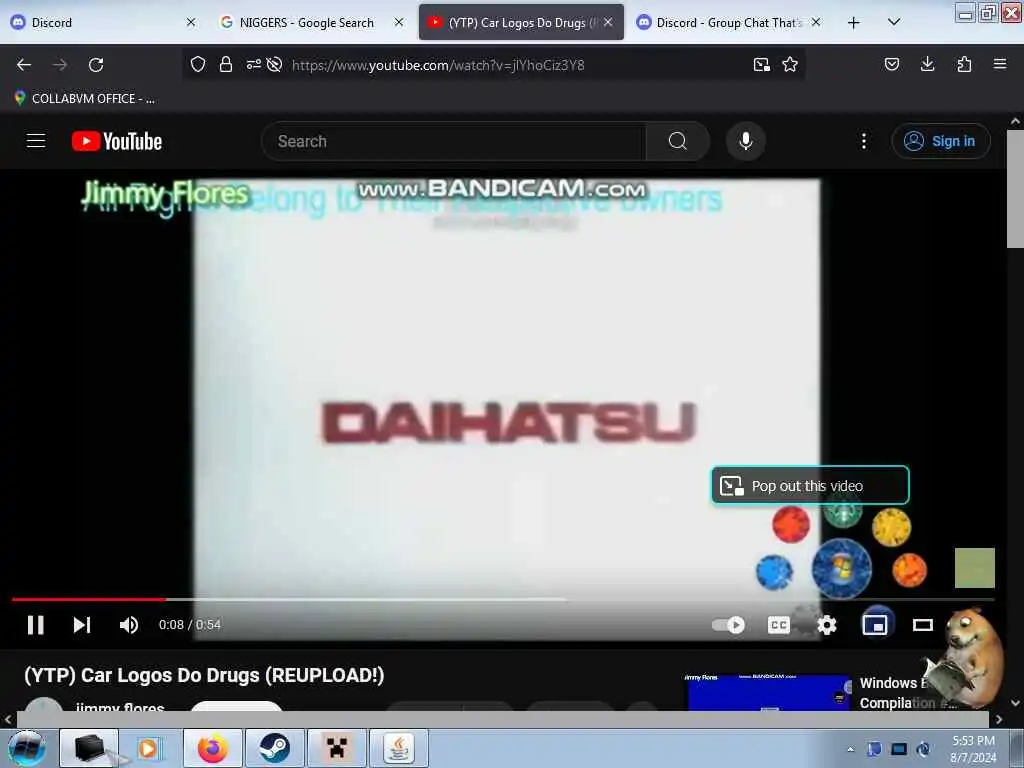Close the Discord Group Chat tab
The height and width of the screenshot is (768, 1024).
[x=816, y=22]
